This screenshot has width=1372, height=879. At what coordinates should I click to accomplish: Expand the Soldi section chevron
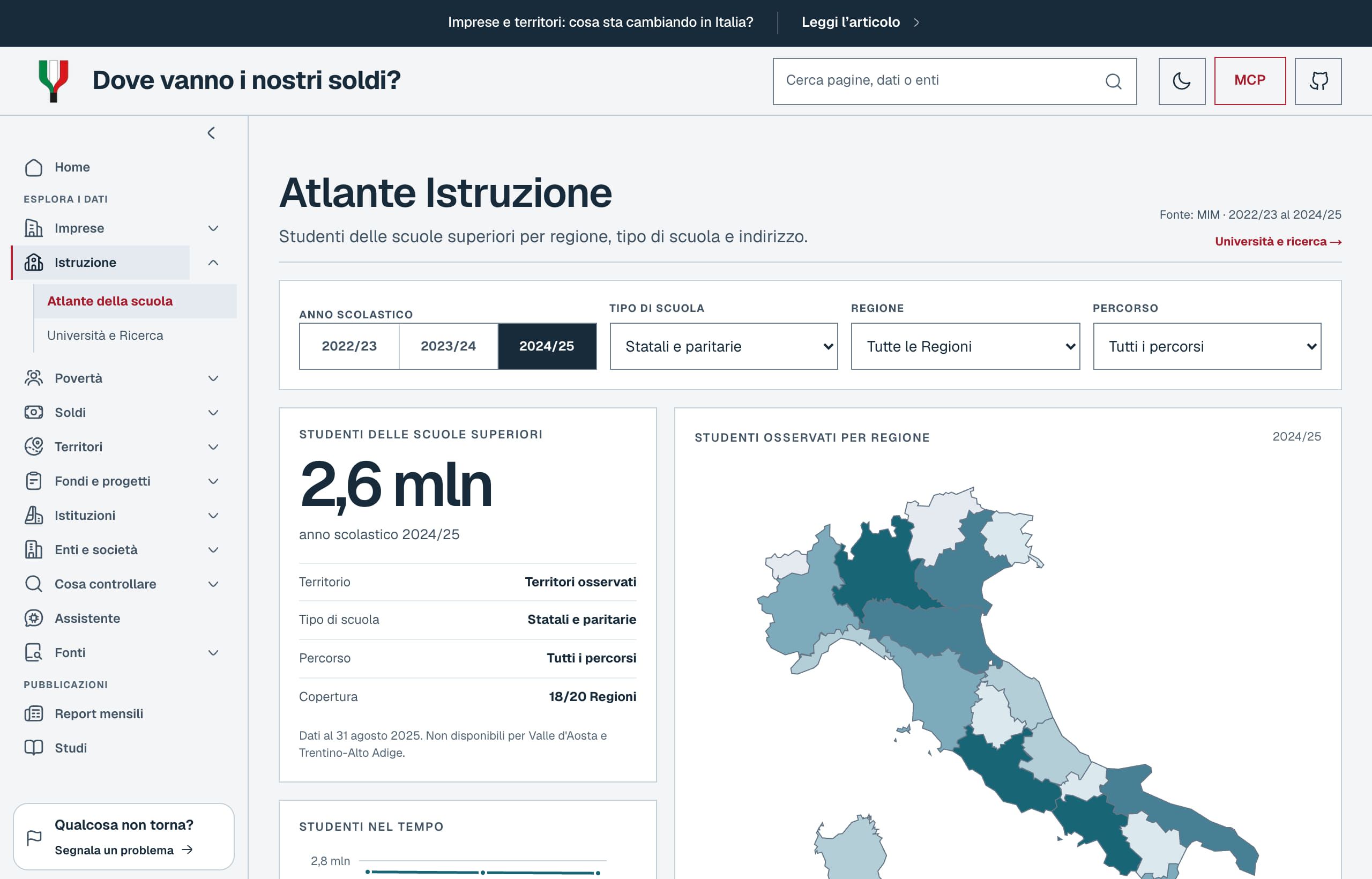213,413
